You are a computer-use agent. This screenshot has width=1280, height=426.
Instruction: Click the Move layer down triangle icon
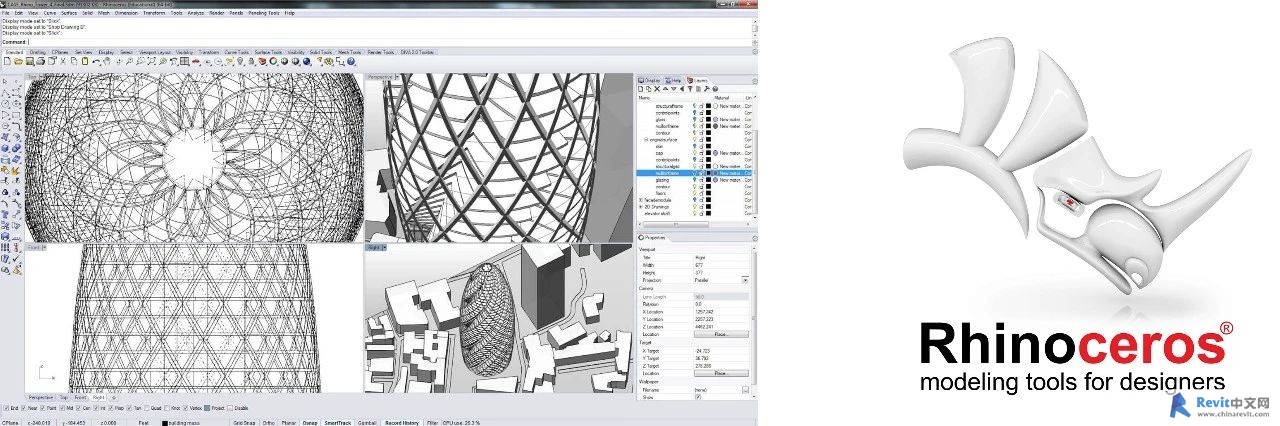674,88
